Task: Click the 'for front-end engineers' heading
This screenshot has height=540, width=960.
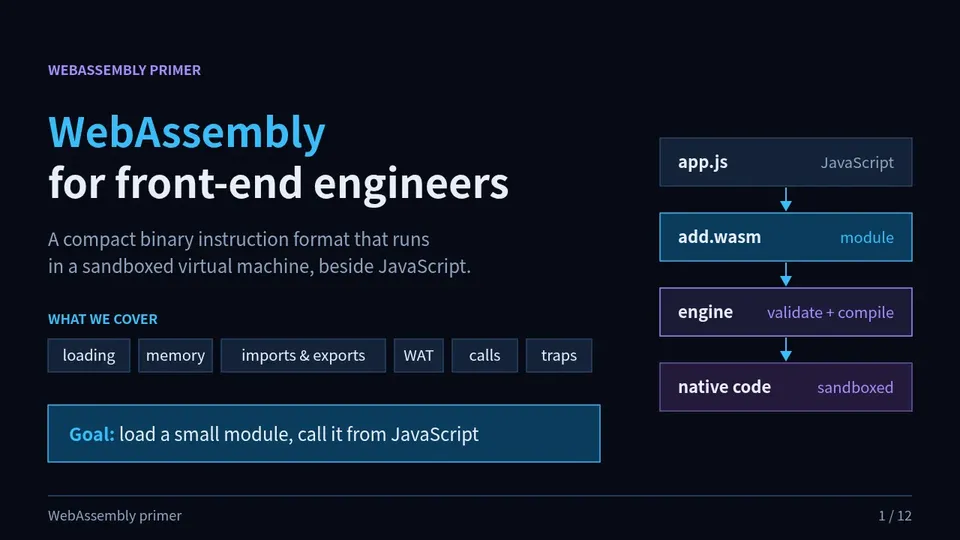Action: (279, 183)
